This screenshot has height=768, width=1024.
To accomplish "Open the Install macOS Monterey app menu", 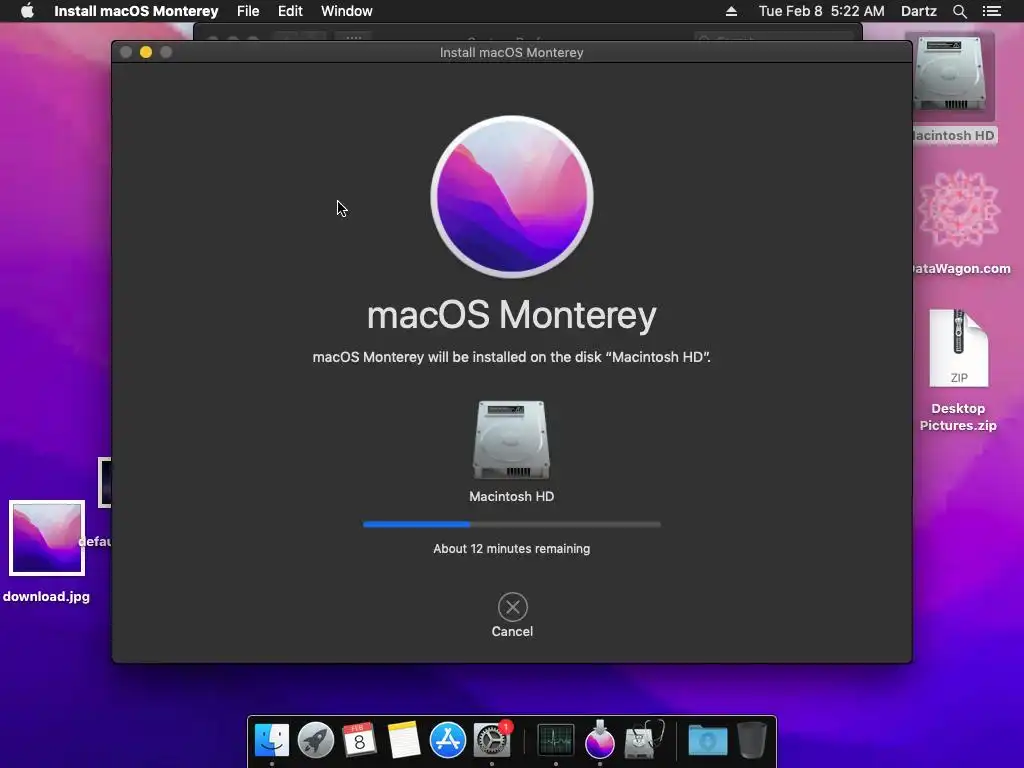I will point(136,11).
